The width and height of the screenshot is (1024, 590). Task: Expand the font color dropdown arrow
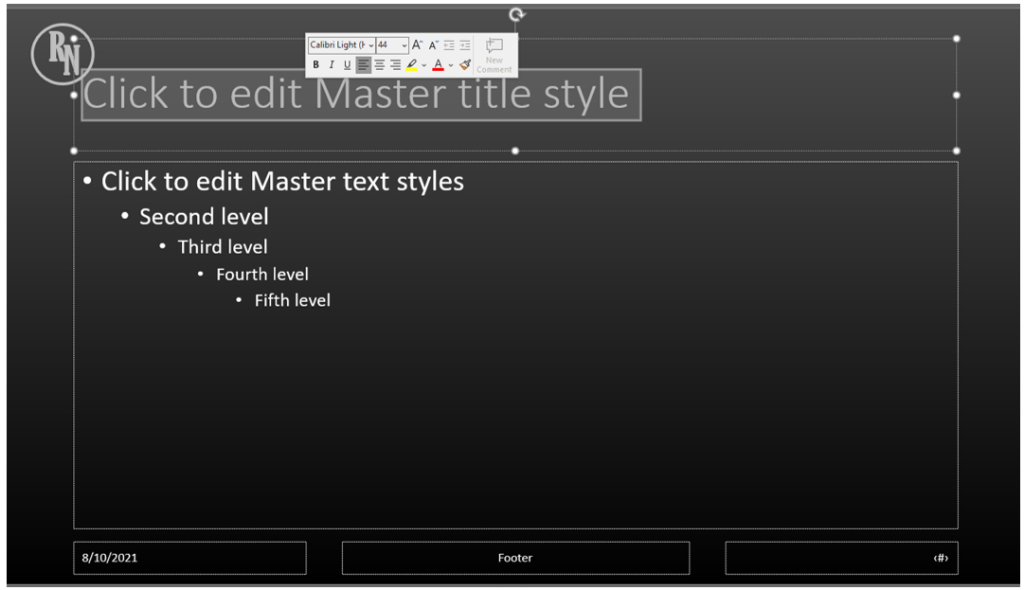[x=451, y=65]
